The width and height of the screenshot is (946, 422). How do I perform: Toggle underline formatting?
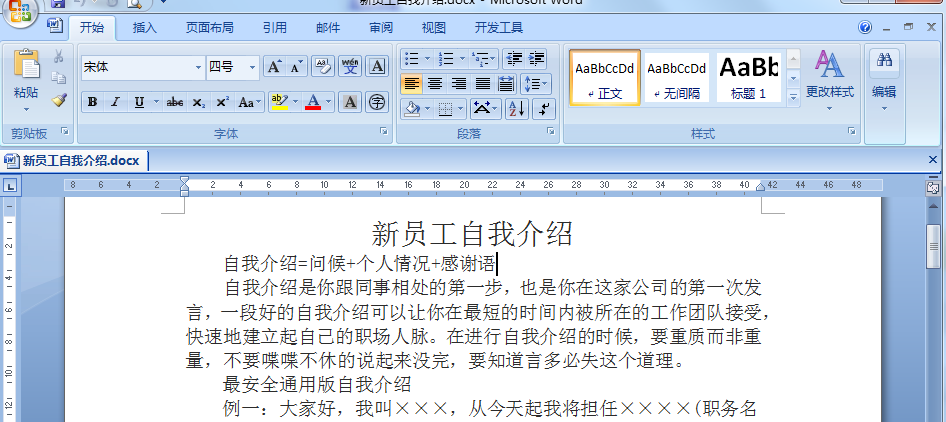pyautogui.click(x=139, y=102)
